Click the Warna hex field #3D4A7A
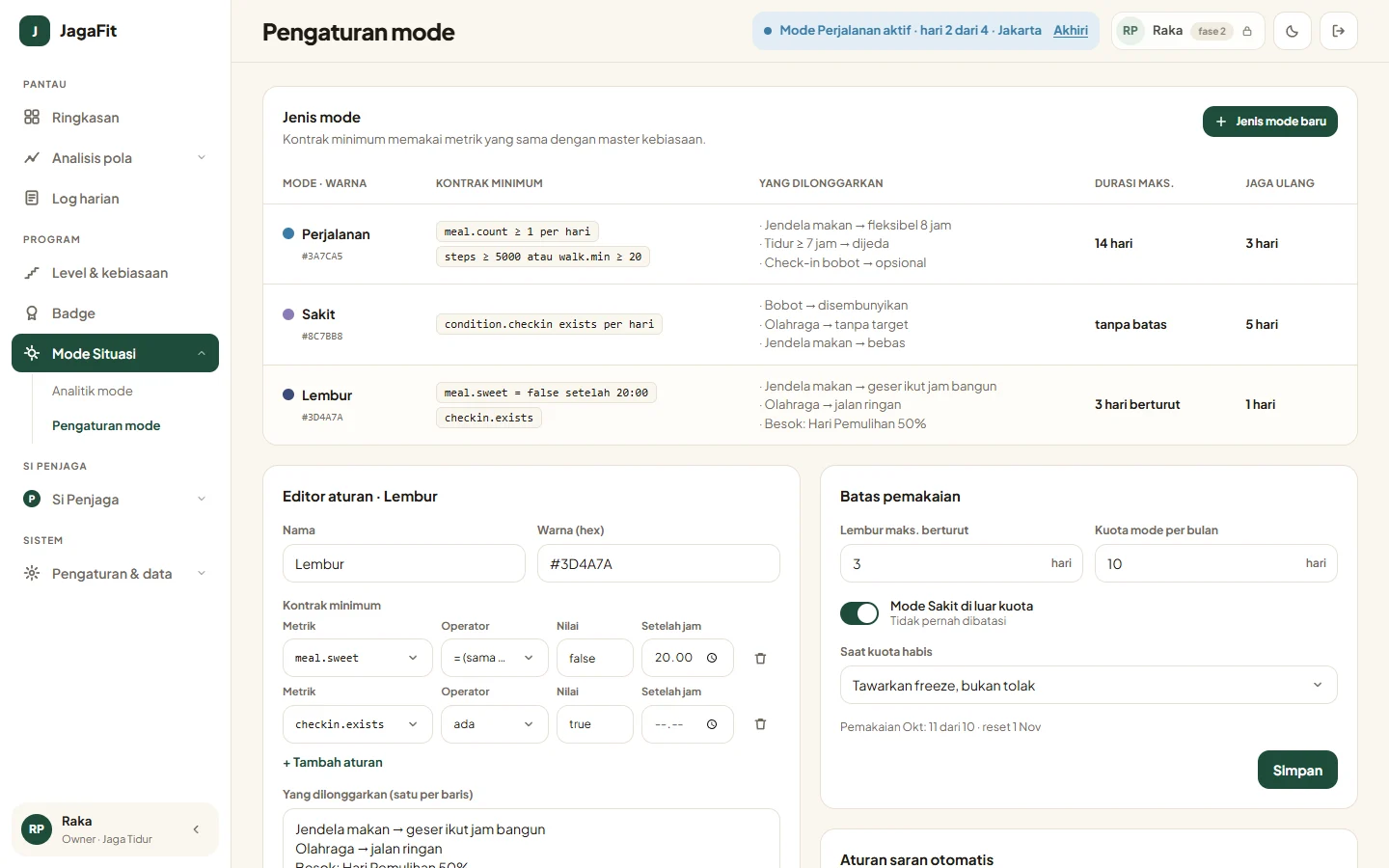Image resolution: width=1389 pixels, height=868 pixels. tap(659, 563)
